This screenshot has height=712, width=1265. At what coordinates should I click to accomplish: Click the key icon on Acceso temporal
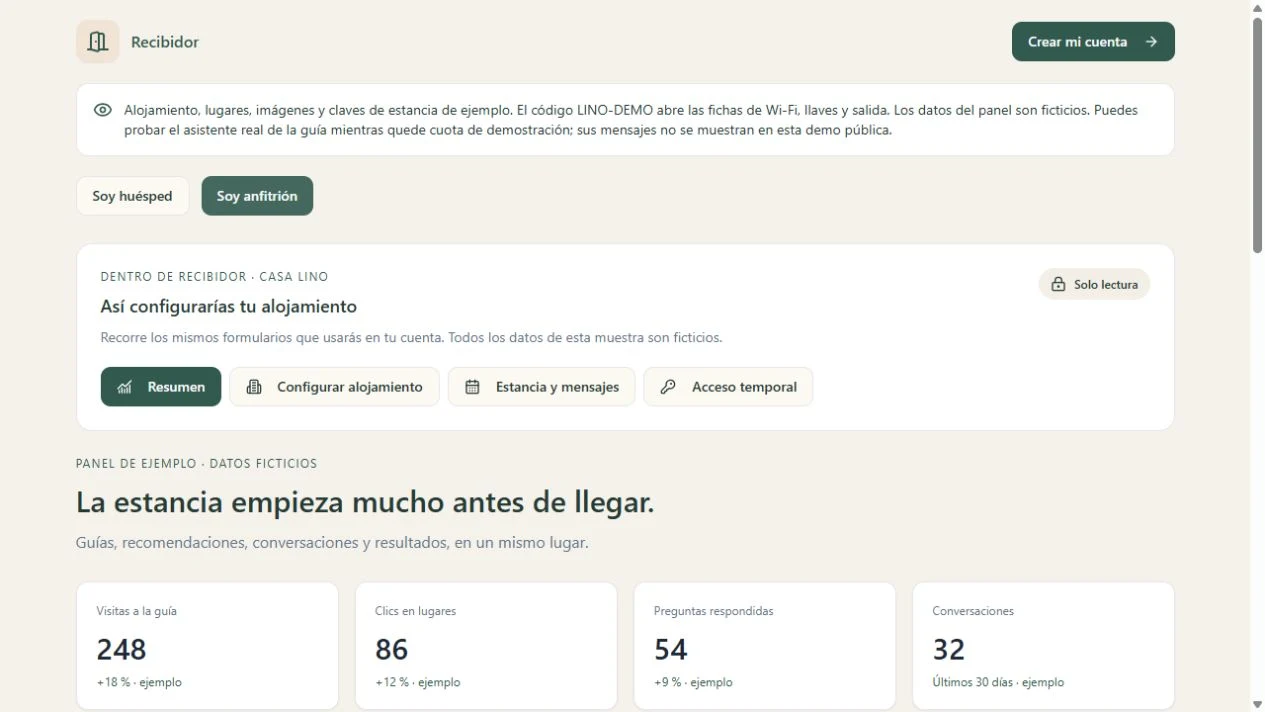tap(668, 387)
